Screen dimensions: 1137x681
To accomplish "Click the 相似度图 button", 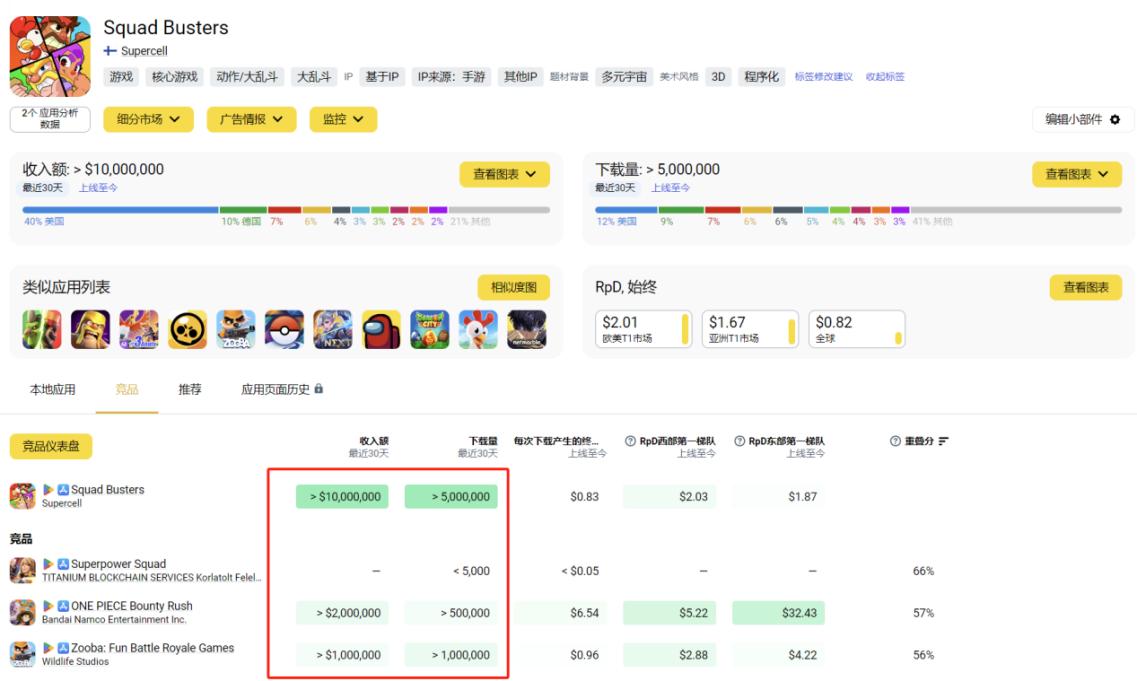I will (x=513, y=287).
